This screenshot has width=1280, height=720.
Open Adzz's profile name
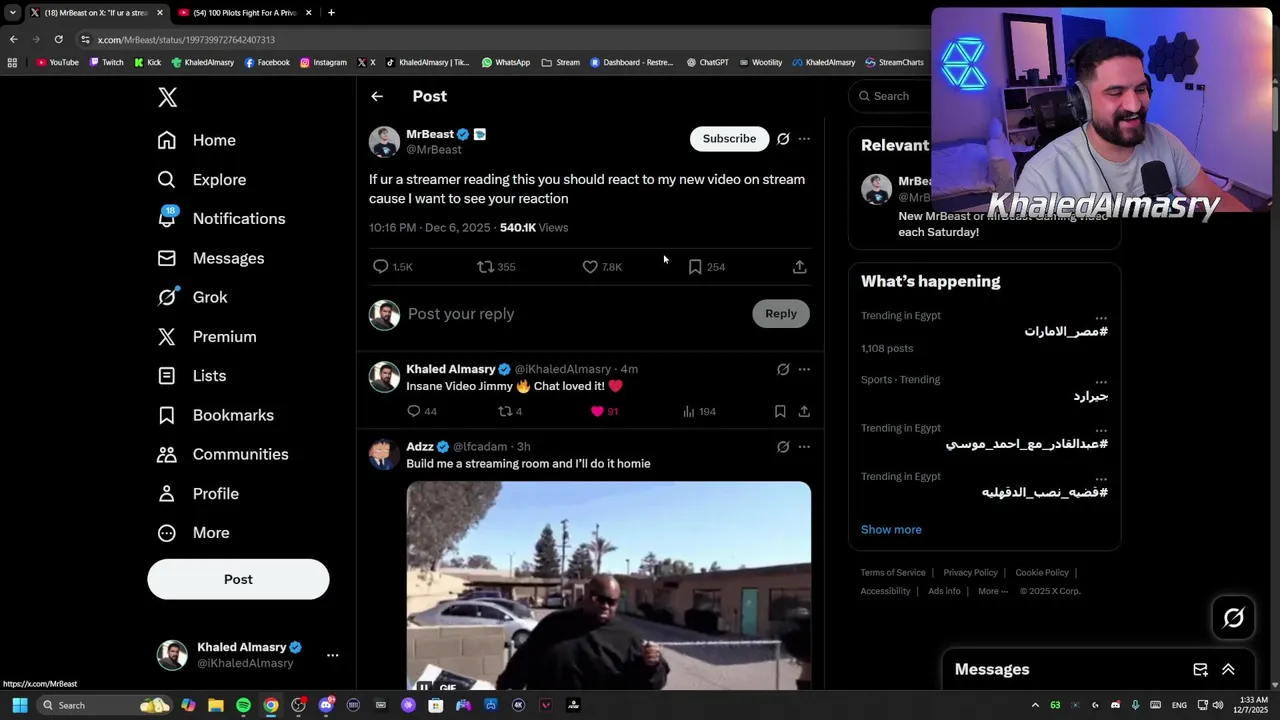pyautogui.click(x=420, y=447)
